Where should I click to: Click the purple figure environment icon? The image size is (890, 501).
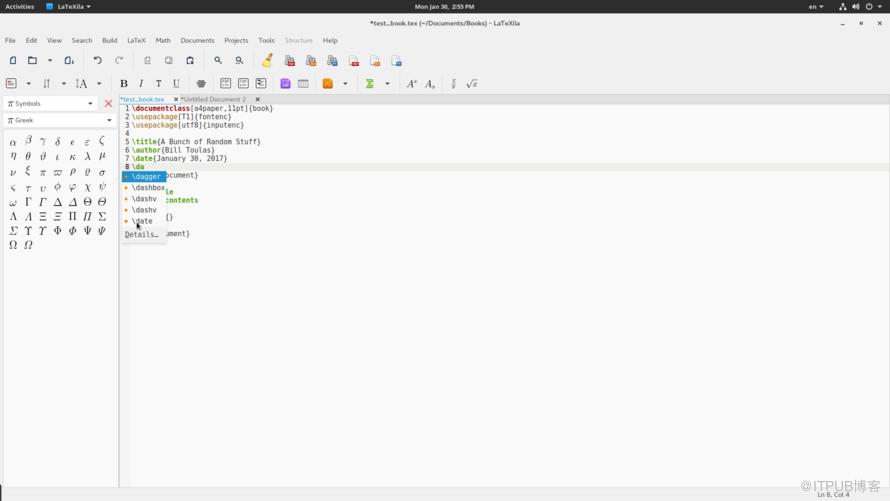click(286, 84)
